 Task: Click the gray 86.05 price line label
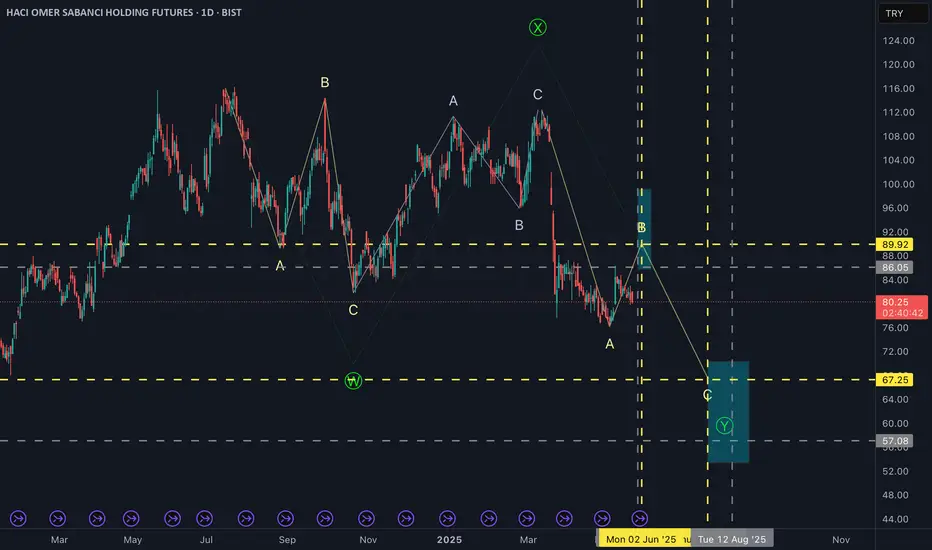(x=895, y=268)
